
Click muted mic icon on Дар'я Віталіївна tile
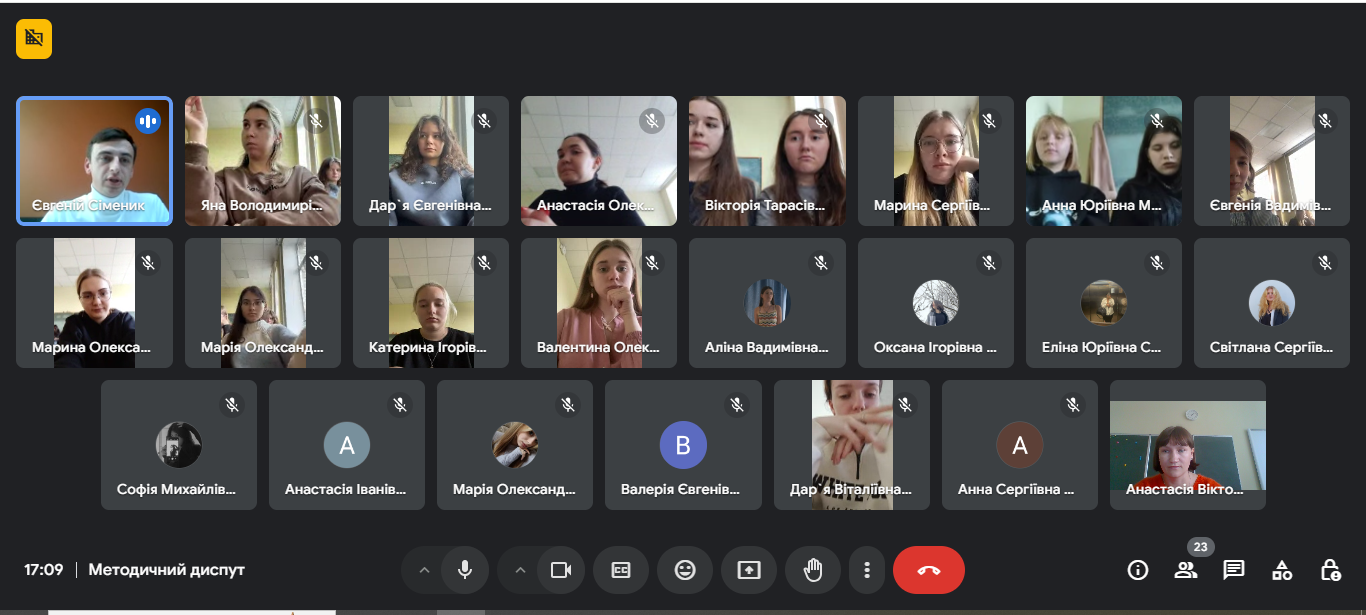[905, 405]
